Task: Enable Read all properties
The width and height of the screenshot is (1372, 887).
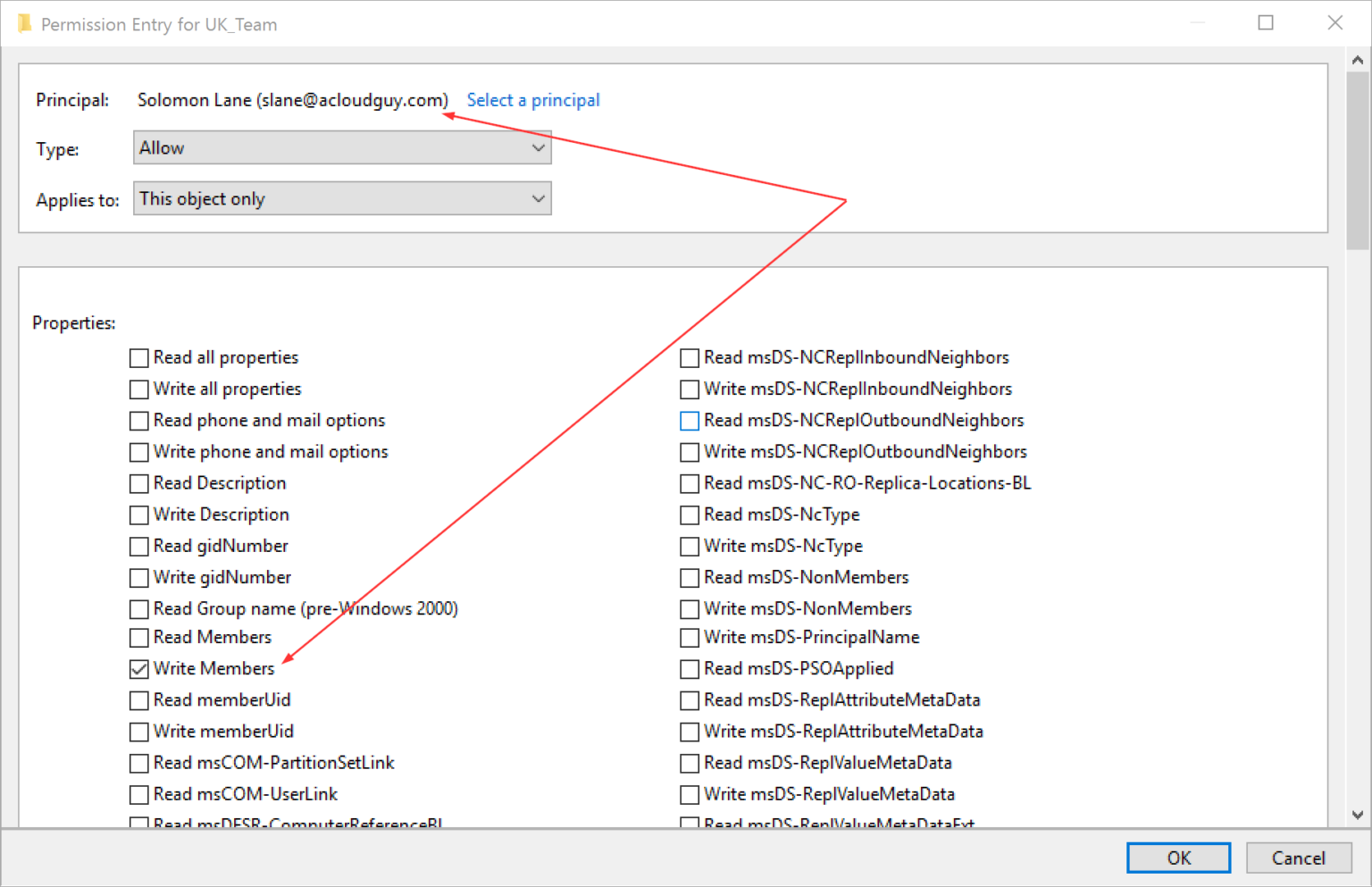Action: point(138,357)
